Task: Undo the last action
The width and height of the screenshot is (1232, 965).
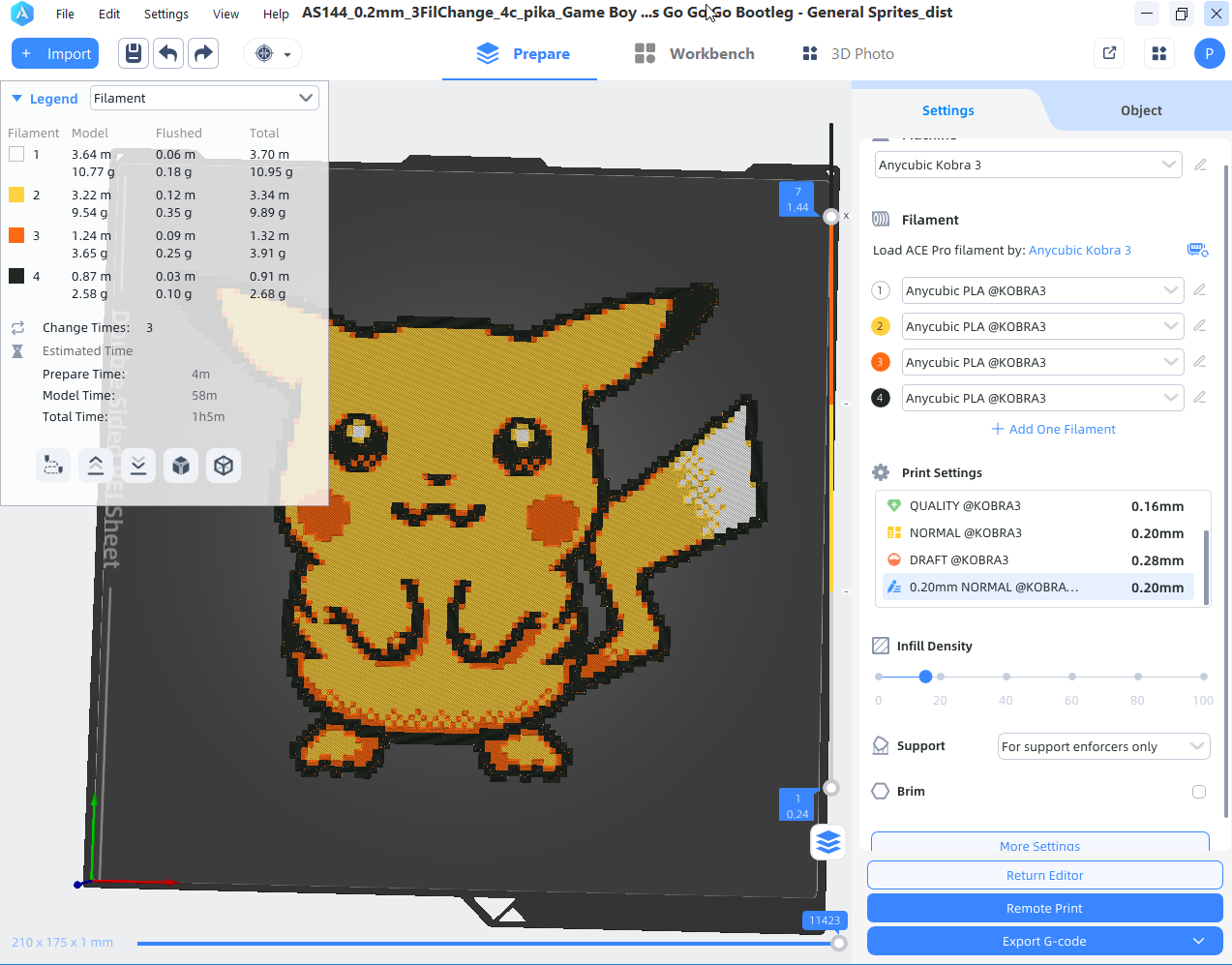Action: [x=168, y=53]
